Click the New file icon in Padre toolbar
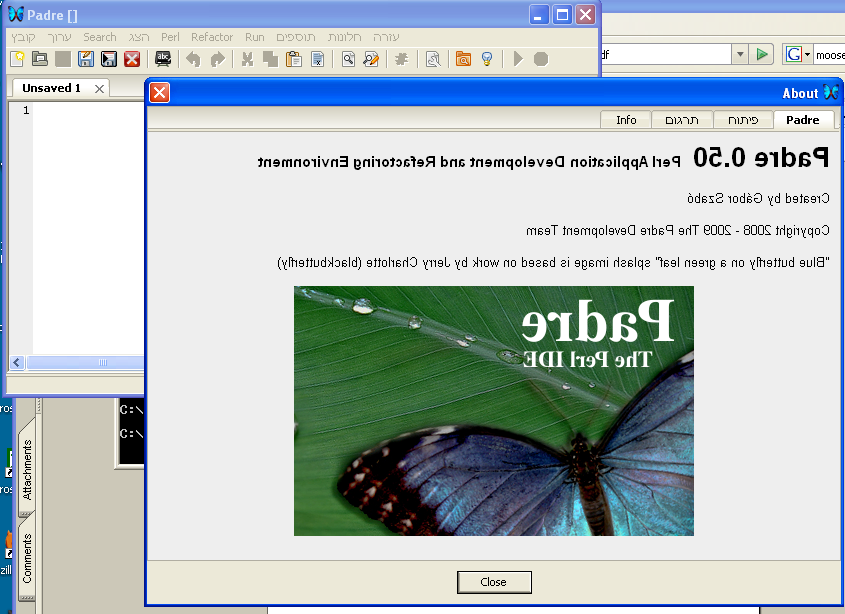The height and width of the screenshot is (614, 845). pos(17,58)
